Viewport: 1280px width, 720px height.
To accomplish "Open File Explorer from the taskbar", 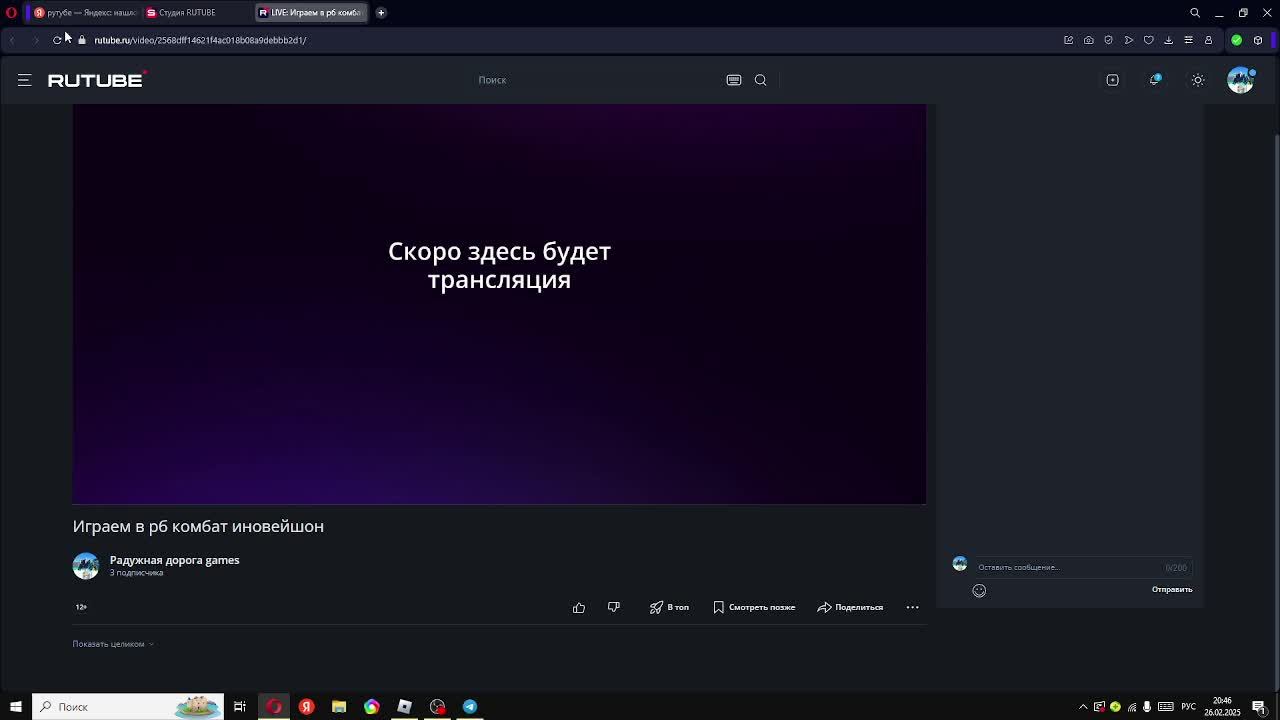I will click(339, 707).
